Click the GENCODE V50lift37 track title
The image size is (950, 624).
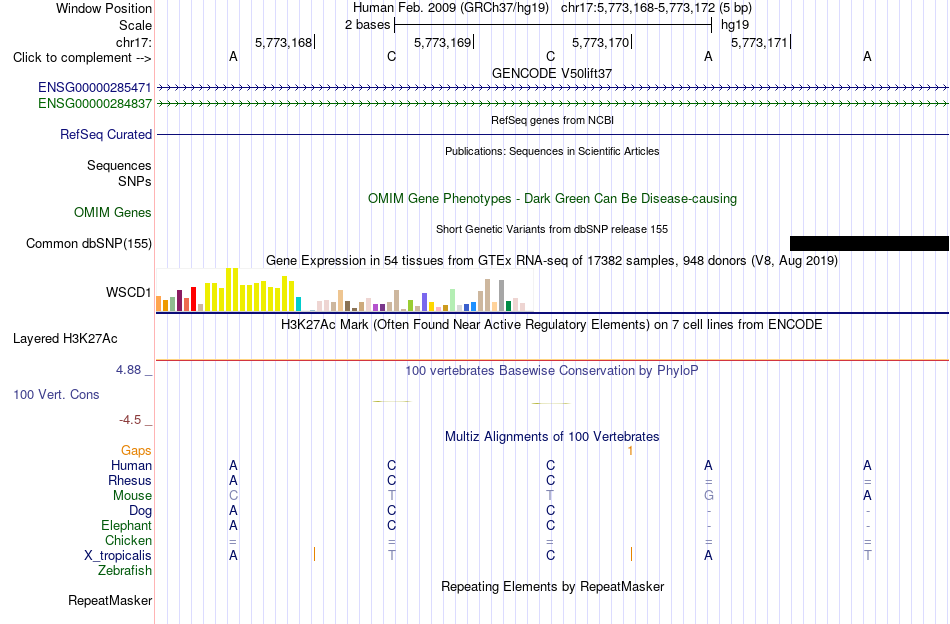(x=552, y=73)
